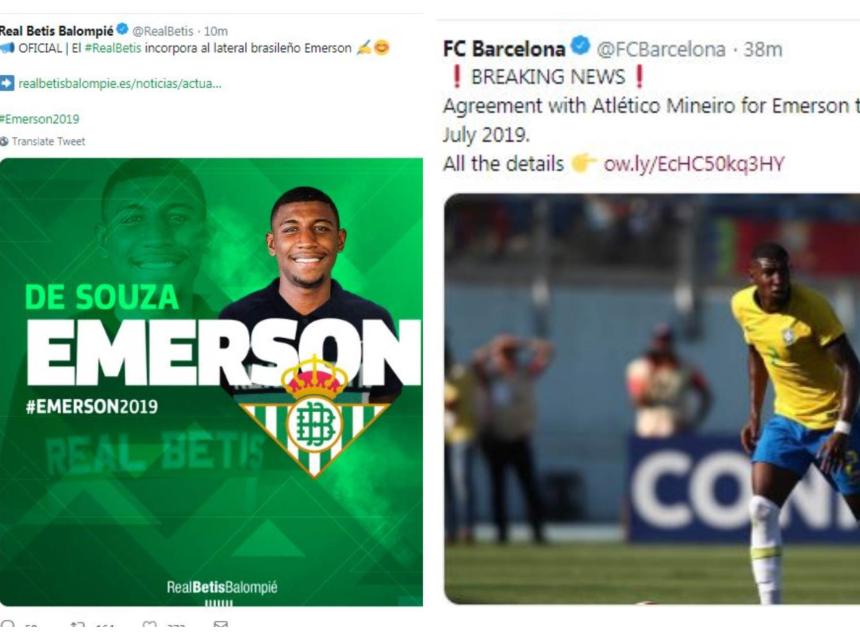Click Translate Tweet

click(x=48, y=141)
